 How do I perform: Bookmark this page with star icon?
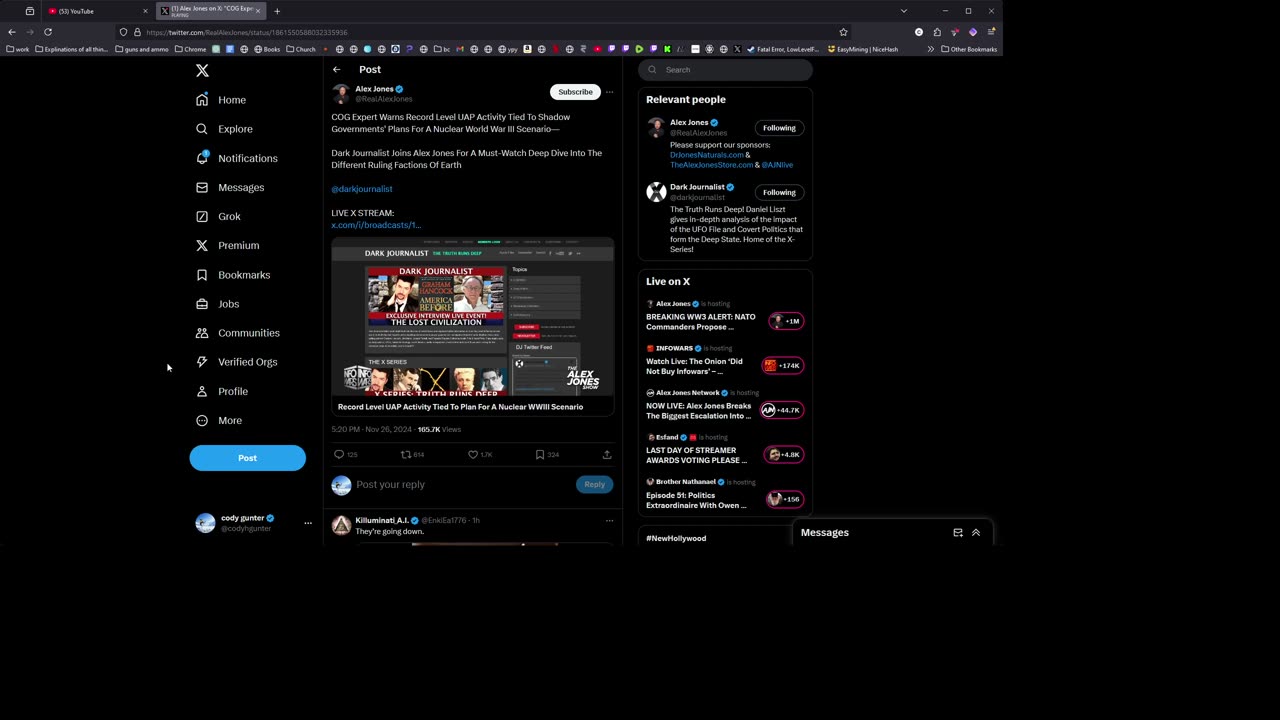click(843, 32)
